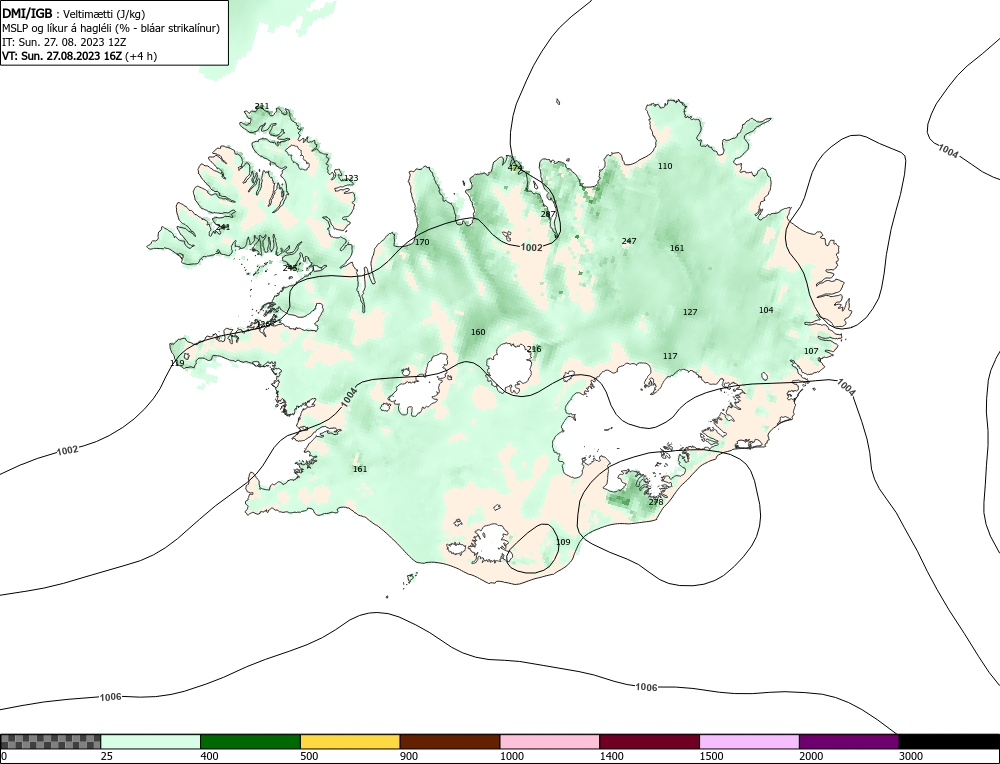Click the 1004 isobar label inland in west Iceland
The width and height of the screenshot is (1000, 764).
tap(349, 397)
